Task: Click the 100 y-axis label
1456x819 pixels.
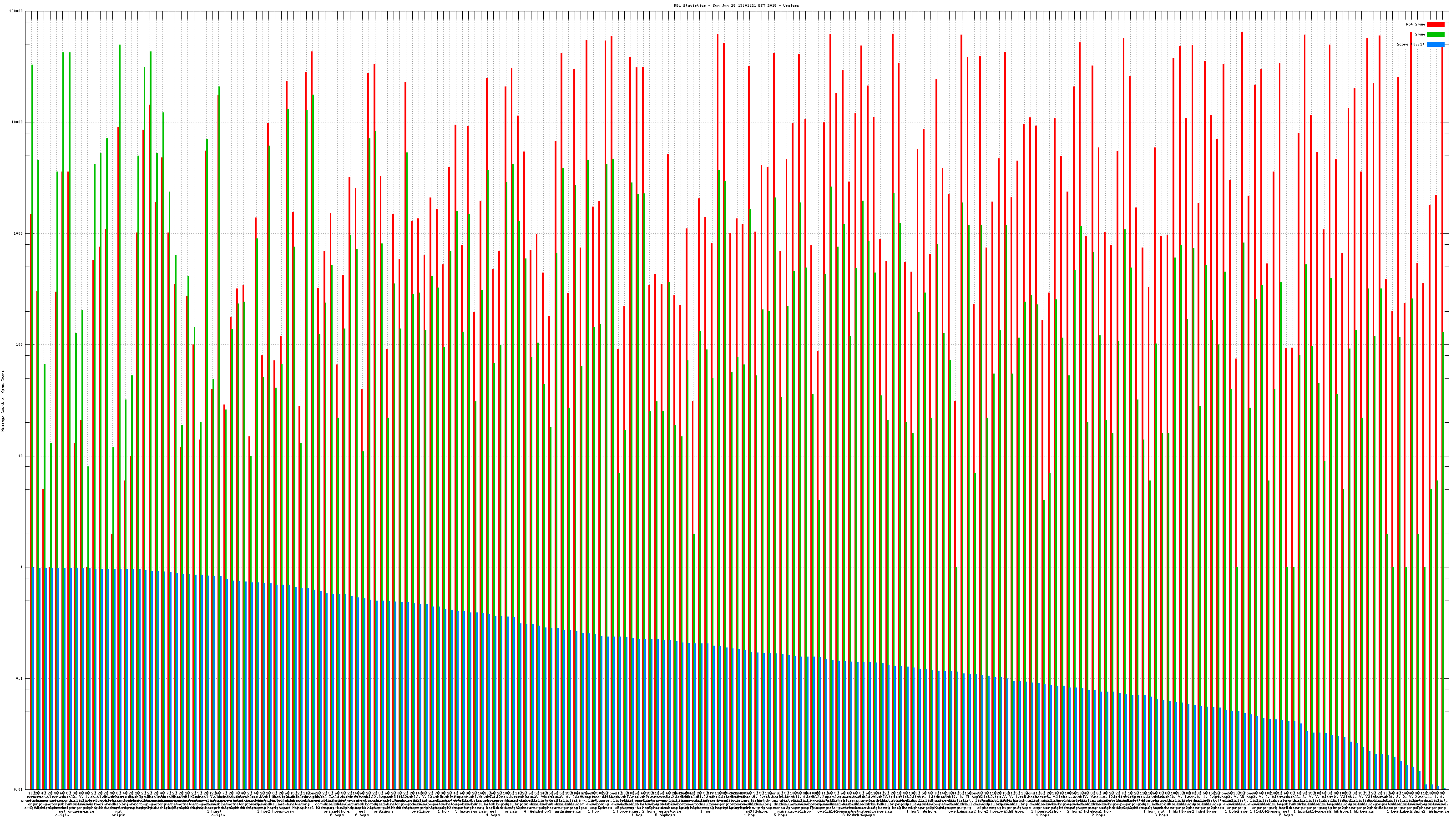Action: coord(20,345)
